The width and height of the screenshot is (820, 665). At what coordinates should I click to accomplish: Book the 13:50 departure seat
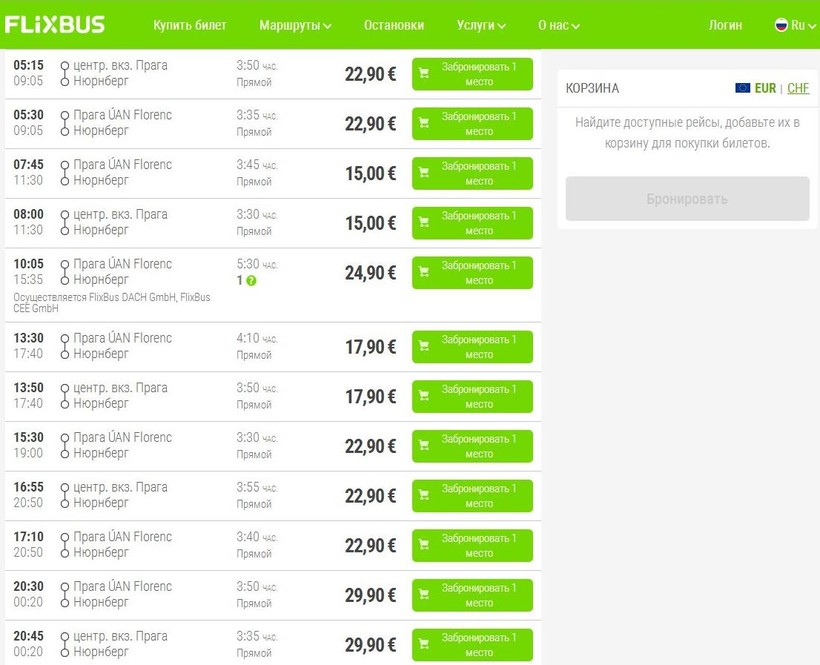[472, 396]
